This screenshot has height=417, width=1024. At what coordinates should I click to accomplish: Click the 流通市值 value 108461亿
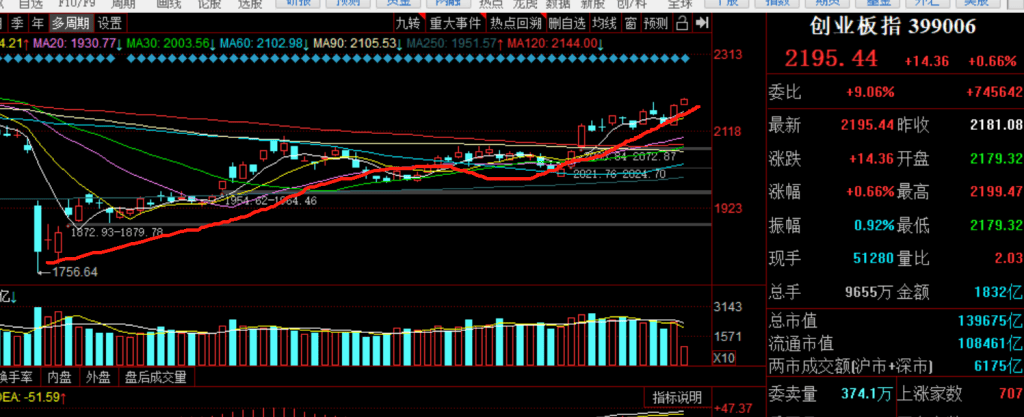pos(991,343)
